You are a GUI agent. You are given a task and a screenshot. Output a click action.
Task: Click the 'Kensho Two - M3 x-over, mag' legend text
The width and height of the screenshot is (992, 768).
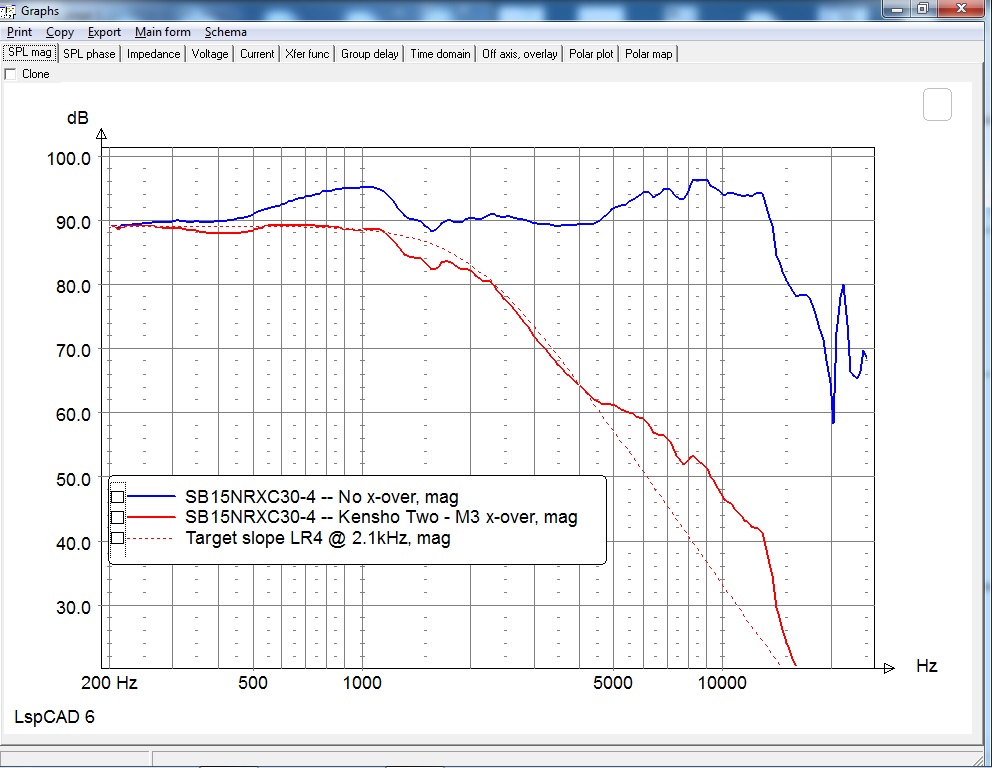point(457,517)
